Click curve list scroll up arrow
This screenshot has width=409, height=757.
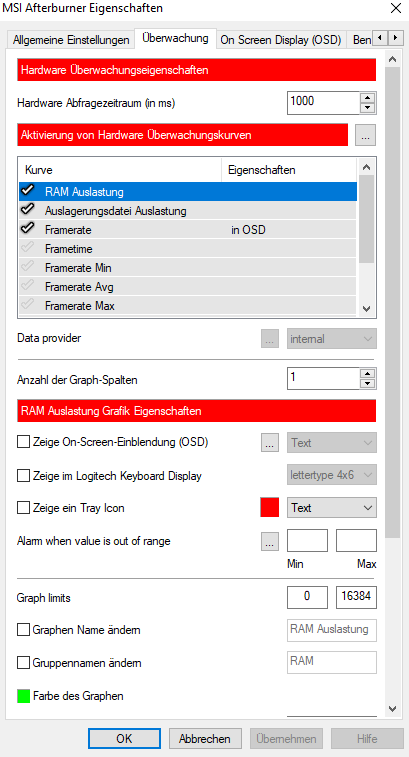pyautogui.click(x=366, y=168)
